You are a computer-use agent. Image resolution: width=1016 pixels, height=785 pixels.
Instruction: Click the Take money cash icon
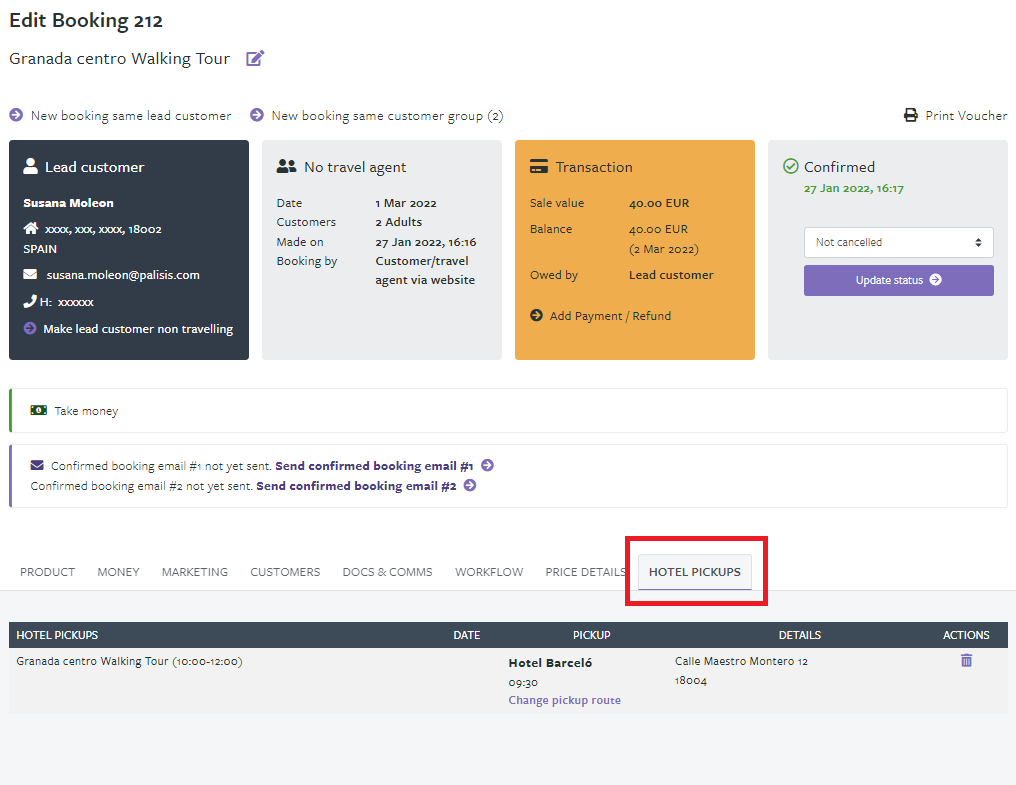click(x=39, y=410)
